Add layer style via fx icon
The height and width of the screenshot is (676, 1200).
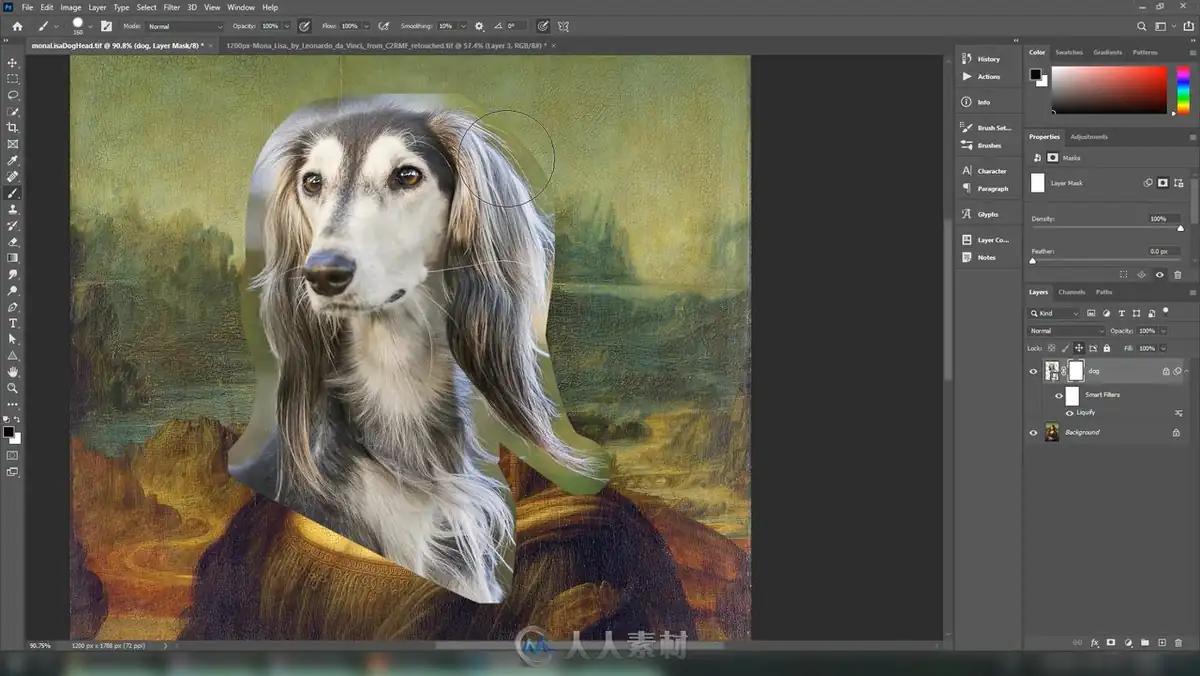(1095, 643)
